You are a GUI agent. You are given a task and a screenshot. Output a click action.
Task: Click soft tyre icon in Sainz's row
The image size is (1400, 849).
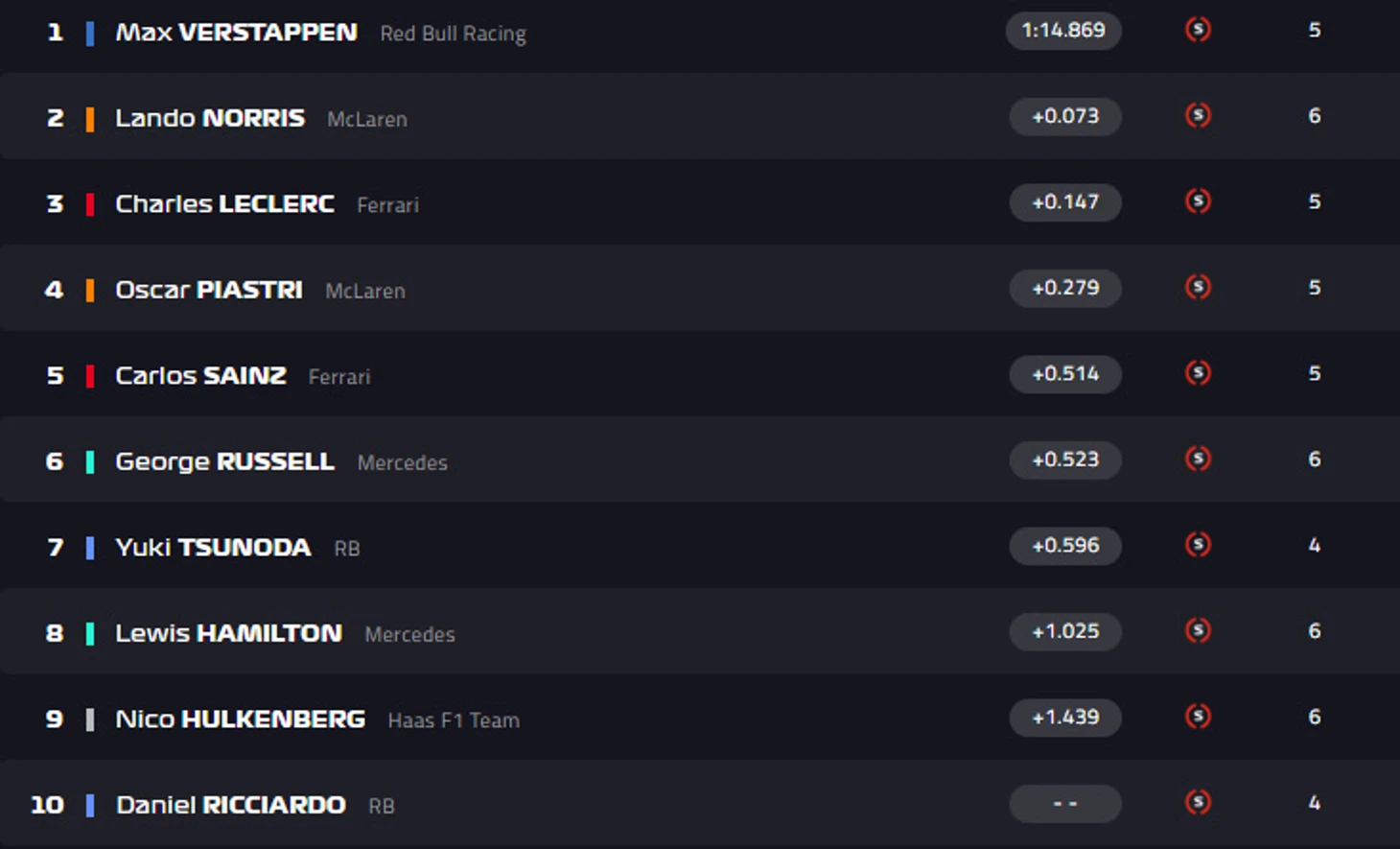point(1198,373)
